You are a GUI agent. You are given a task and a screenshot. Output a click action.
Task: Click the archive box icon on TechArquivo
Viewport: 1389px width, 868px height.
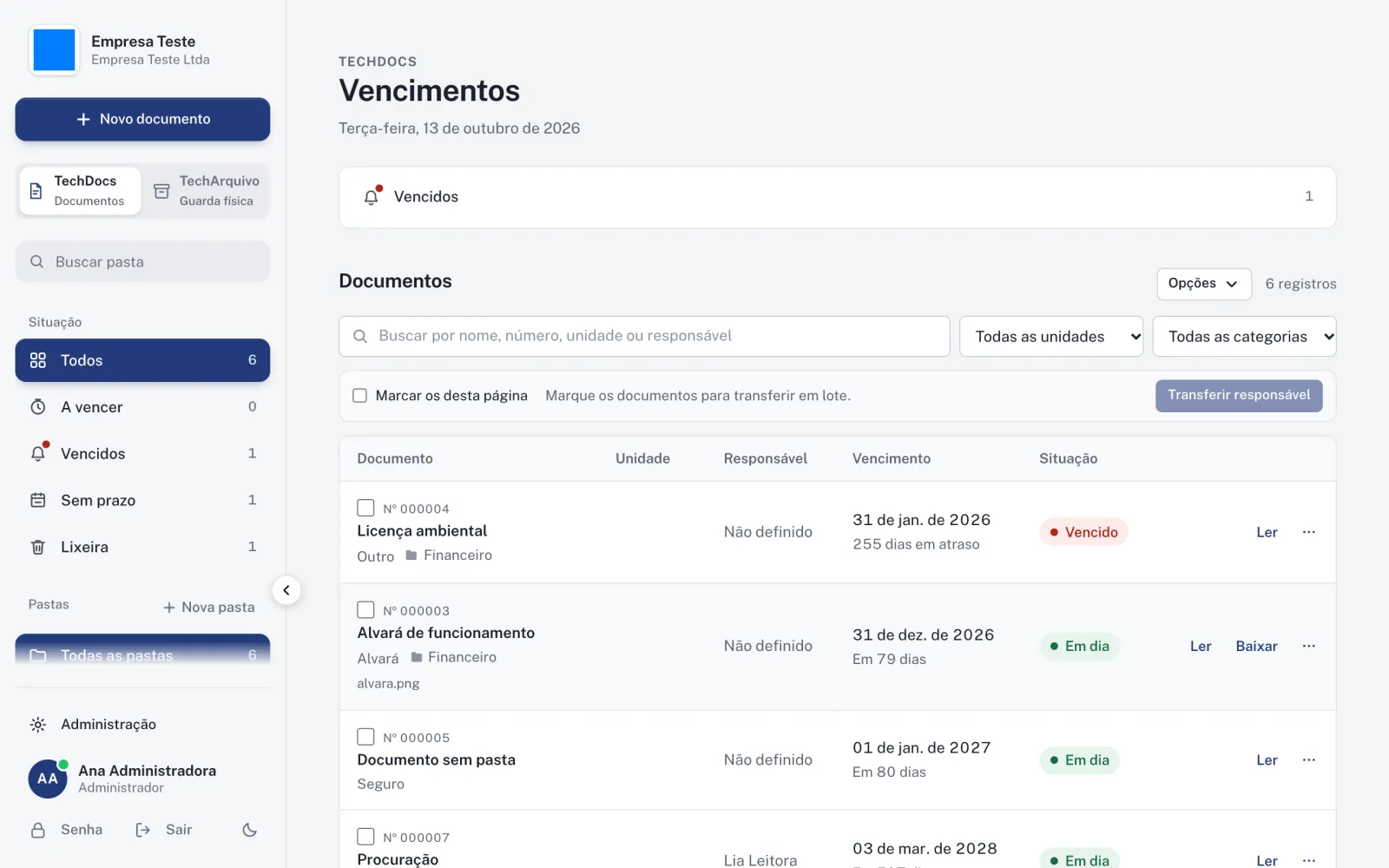pos(161,191)
